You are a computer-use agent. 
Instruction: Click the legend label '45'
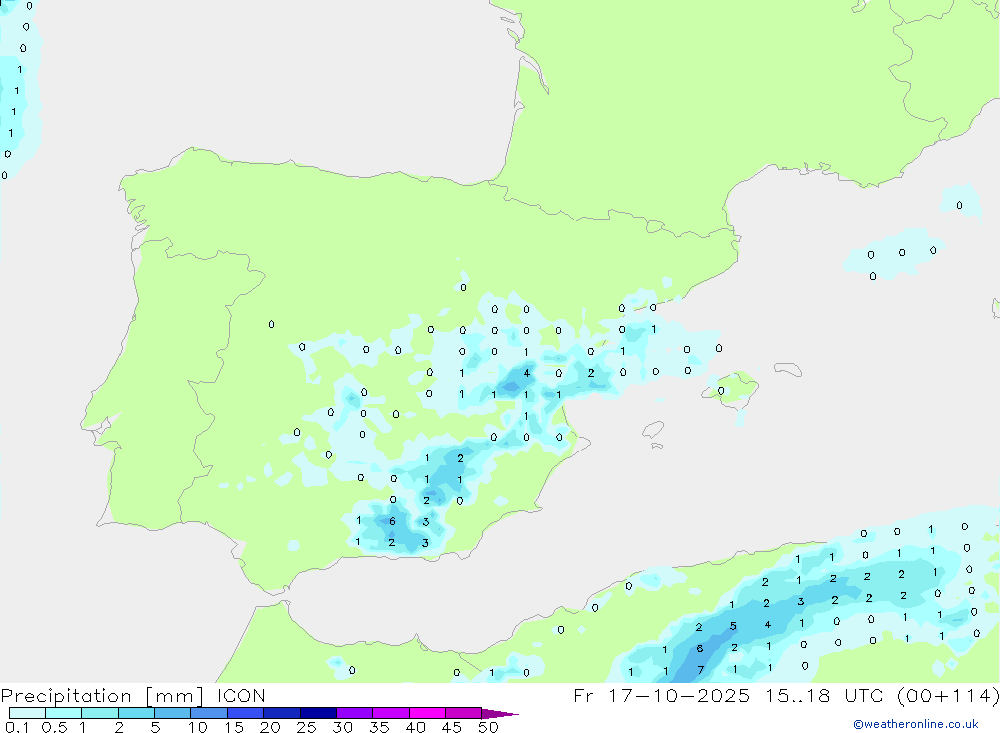pyautogui.click(x=452, y=727)
